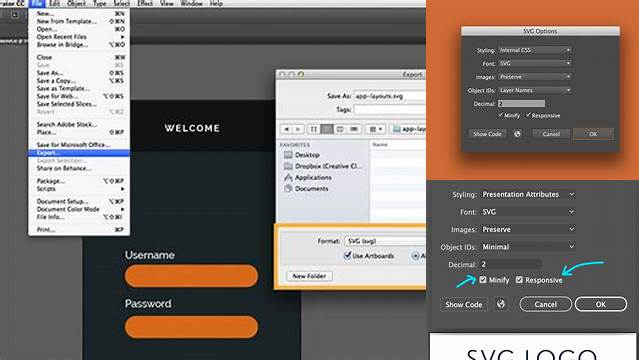Open the View menu

click(167, 4)
